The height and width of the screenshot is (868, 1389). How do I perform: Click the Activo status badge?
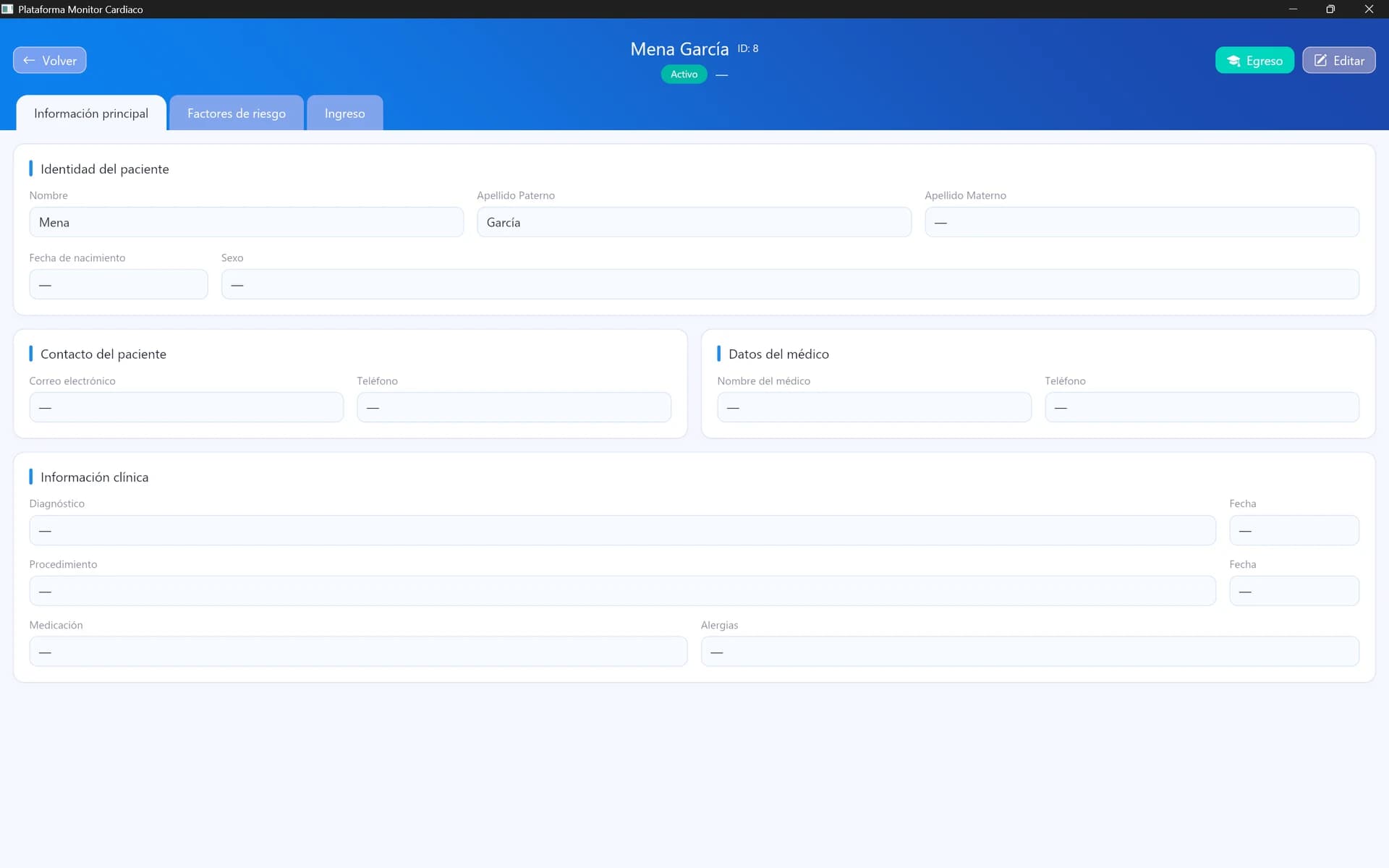coord(684,74)
